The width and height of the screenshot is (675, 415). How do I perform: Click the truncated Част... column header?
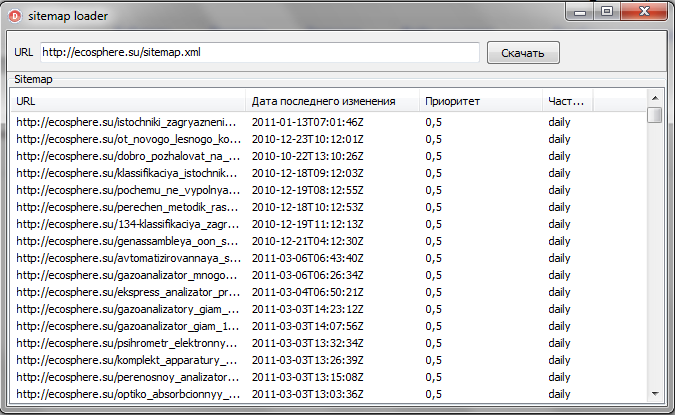[x=567, y=101]
